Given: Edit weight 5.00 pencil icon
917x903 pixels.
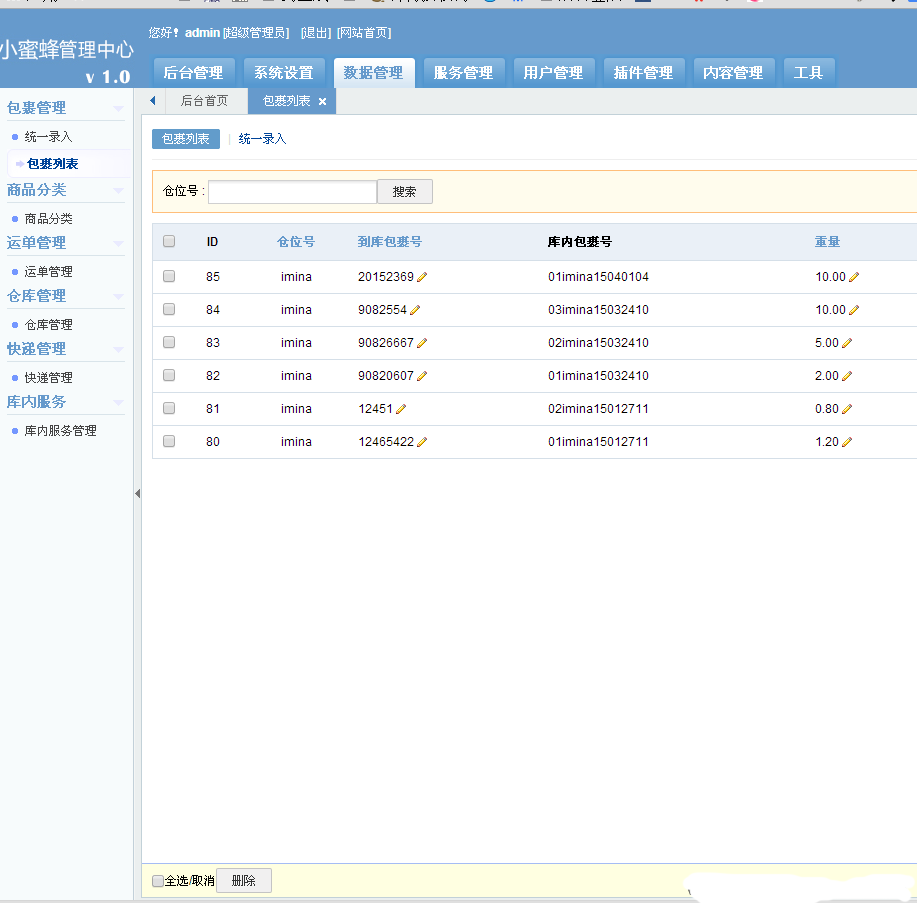Looking at the screenshot, I should [847, 343].
